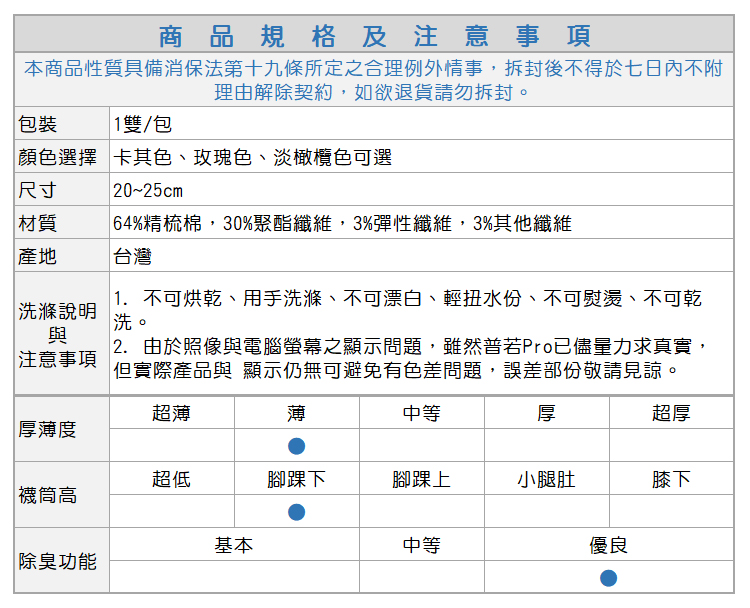
Task: Click the 基本 deodorizing header
Action: pyautogui.click(x=234, y=545)
